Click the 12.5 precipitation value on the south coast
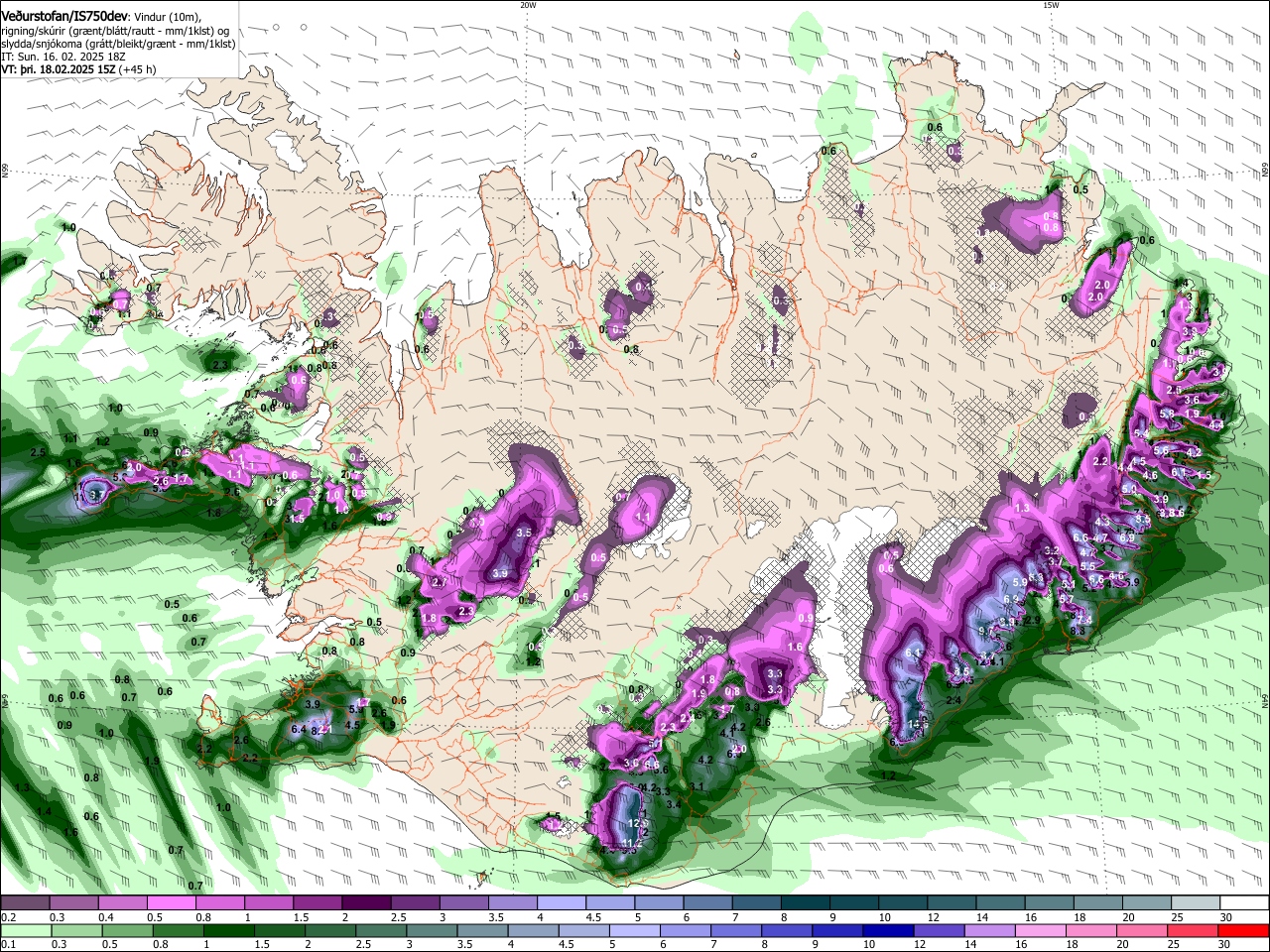 pyautogui.click(x=637, y=823)
